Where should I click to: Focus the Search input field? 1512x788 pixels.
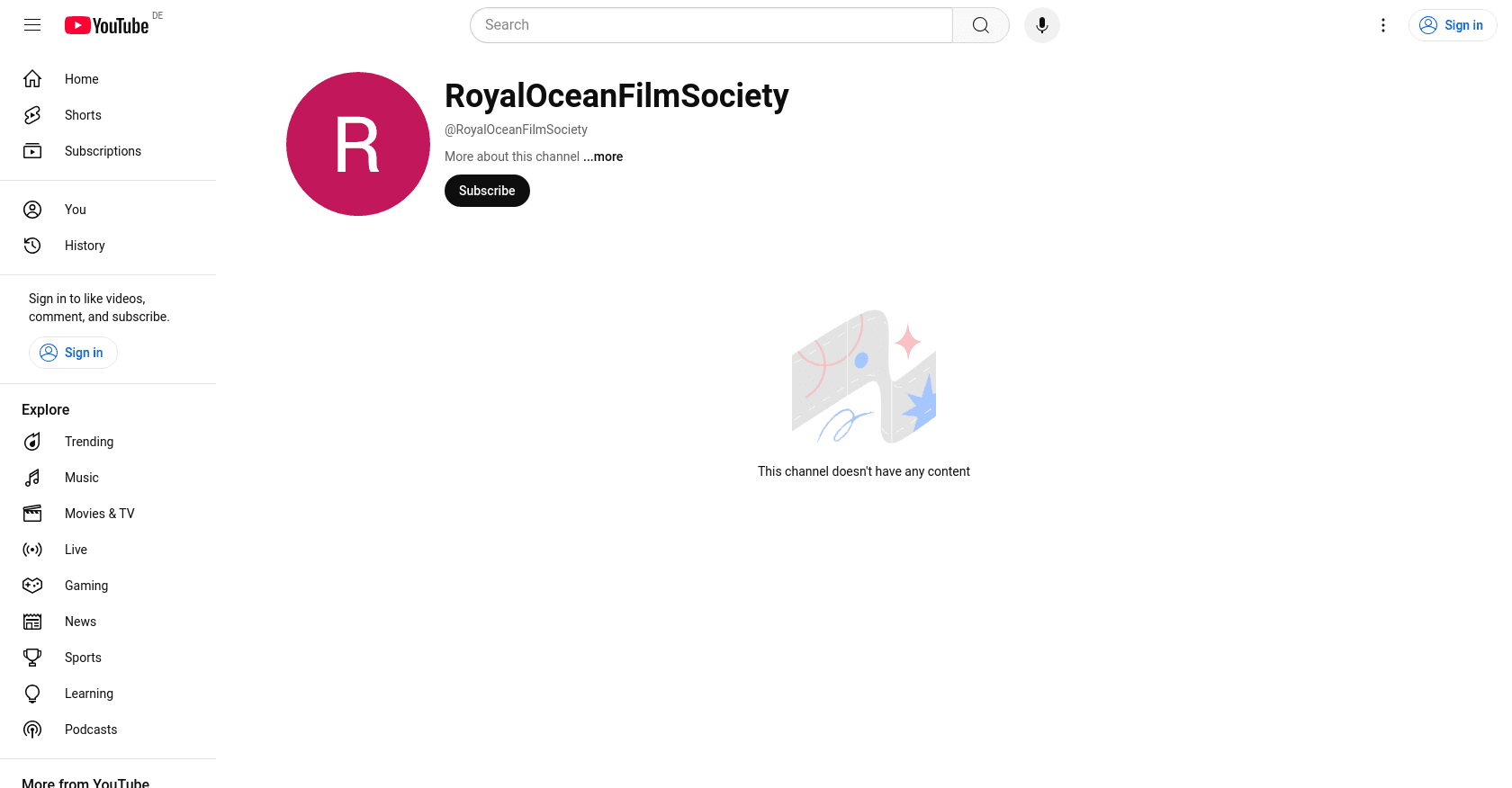tap(711, 25)
